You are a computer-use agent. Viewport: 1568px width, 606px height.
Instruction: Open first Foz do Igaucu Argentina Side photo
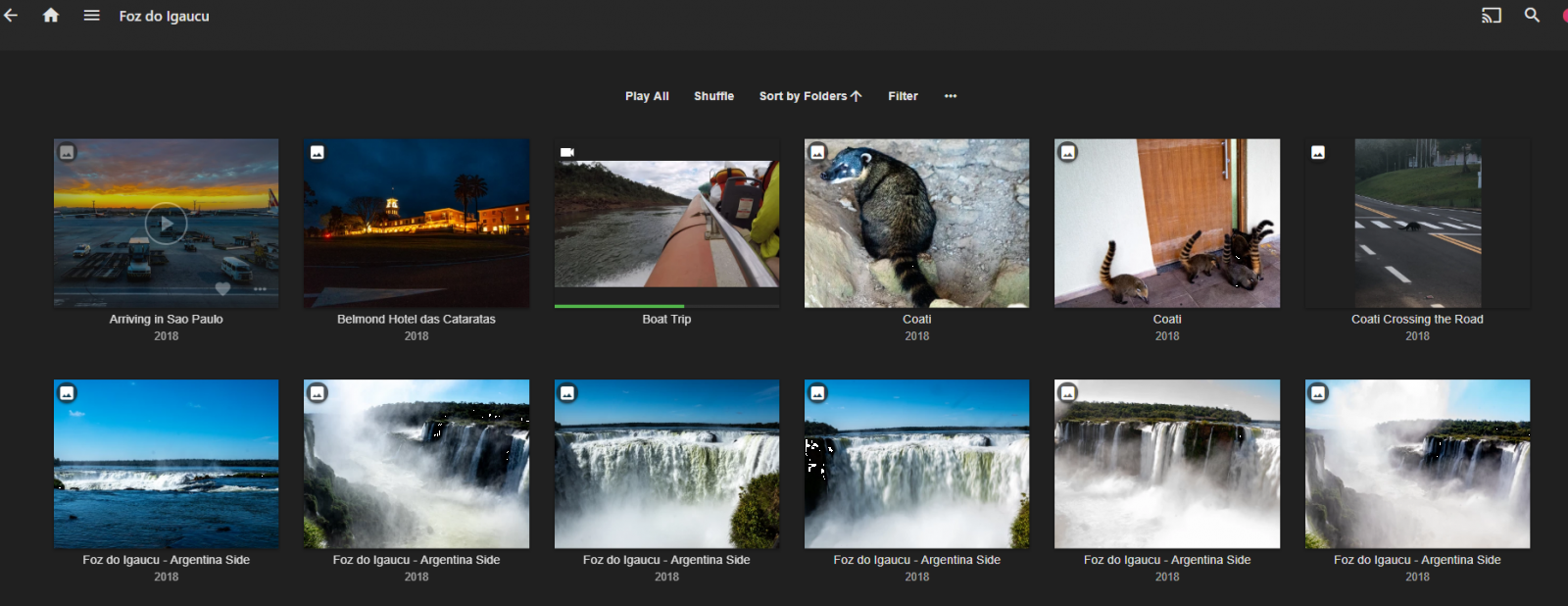166,464
